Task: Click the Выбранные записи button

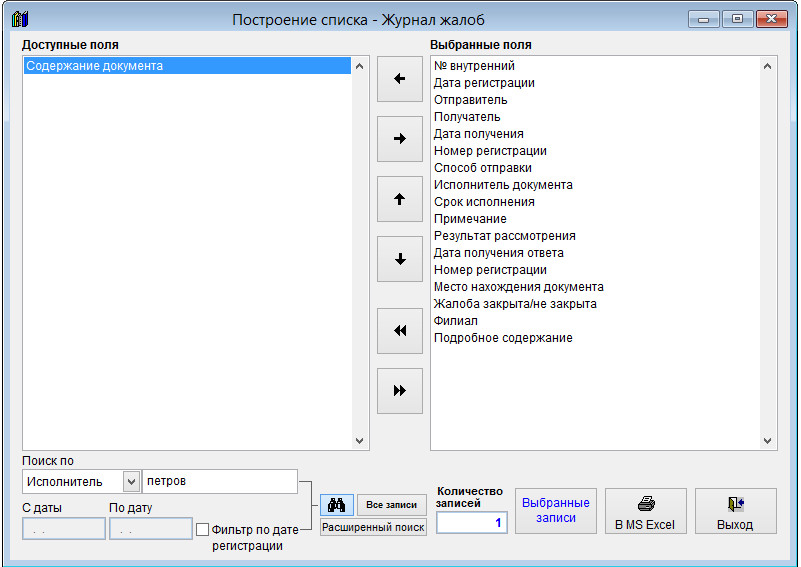Action: coord(556,511)
